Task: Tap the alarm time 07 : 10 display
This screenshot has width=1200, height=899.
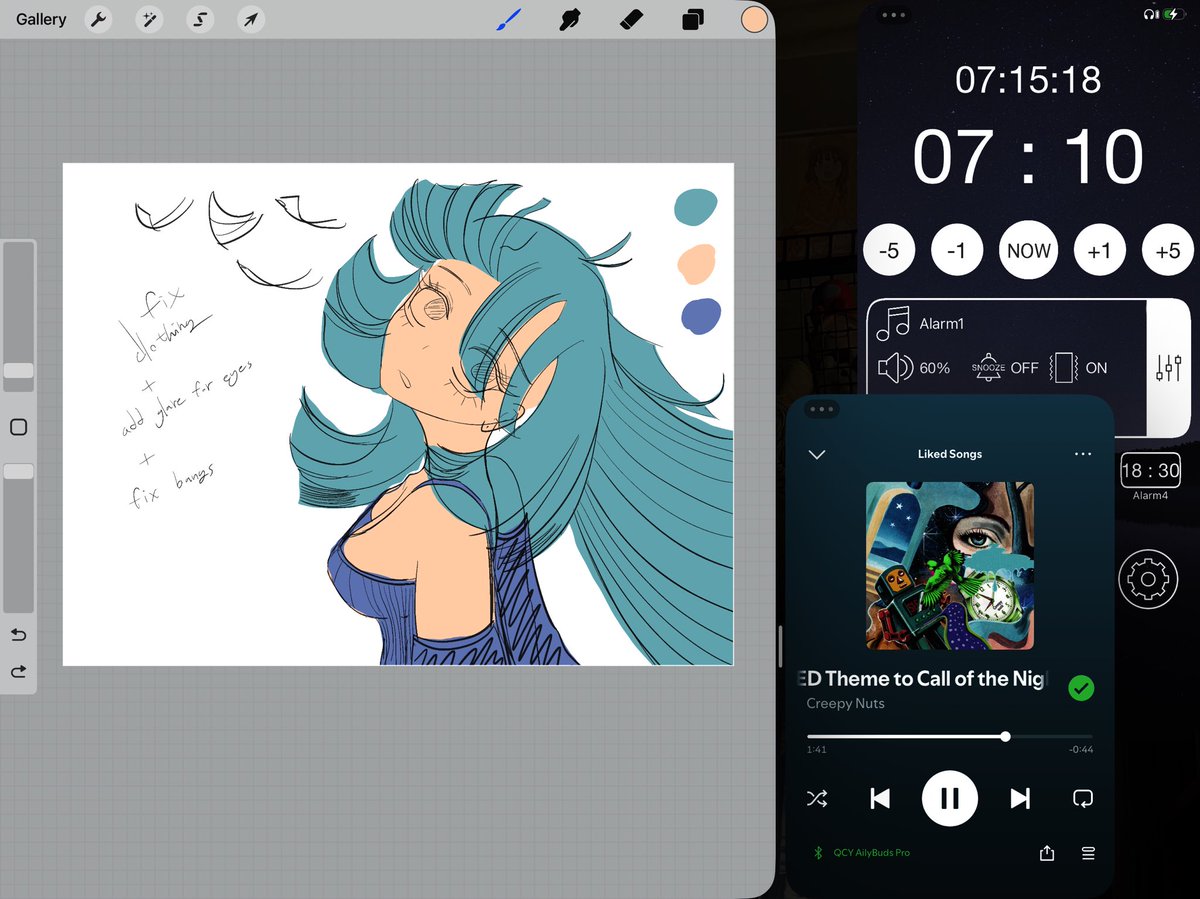Action: click(x=1028, y=158)
